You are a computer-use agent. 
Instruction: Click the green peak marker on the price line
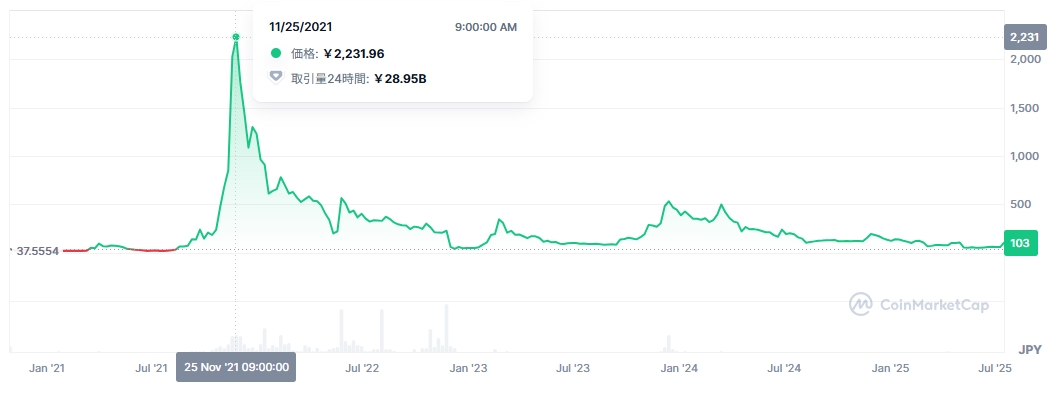[235, 38]
